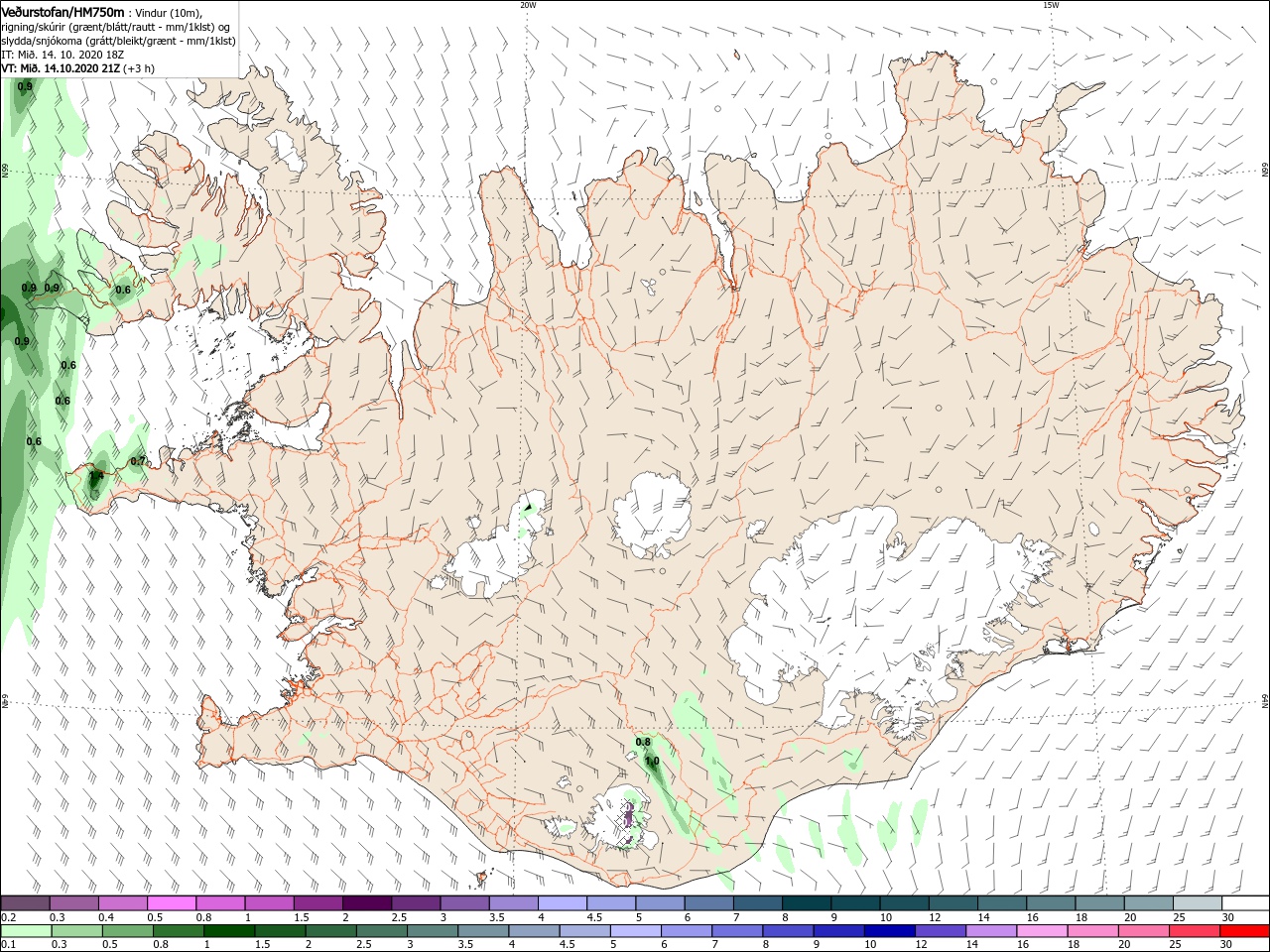Click the 0.4 legend tick label
Viewport: 1270px width, 952px height.
pos(106,917)
